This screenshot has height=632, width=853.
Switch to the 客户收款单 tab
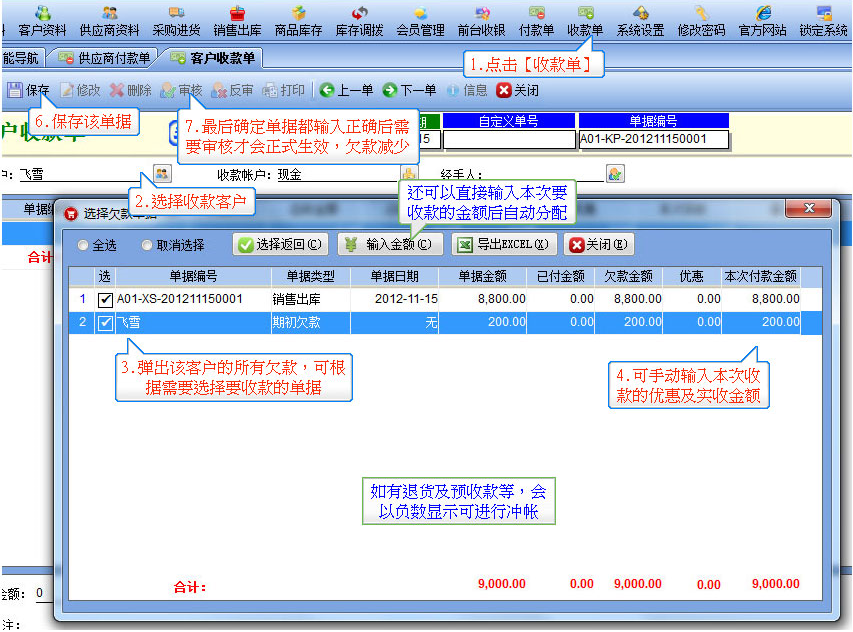212,58
